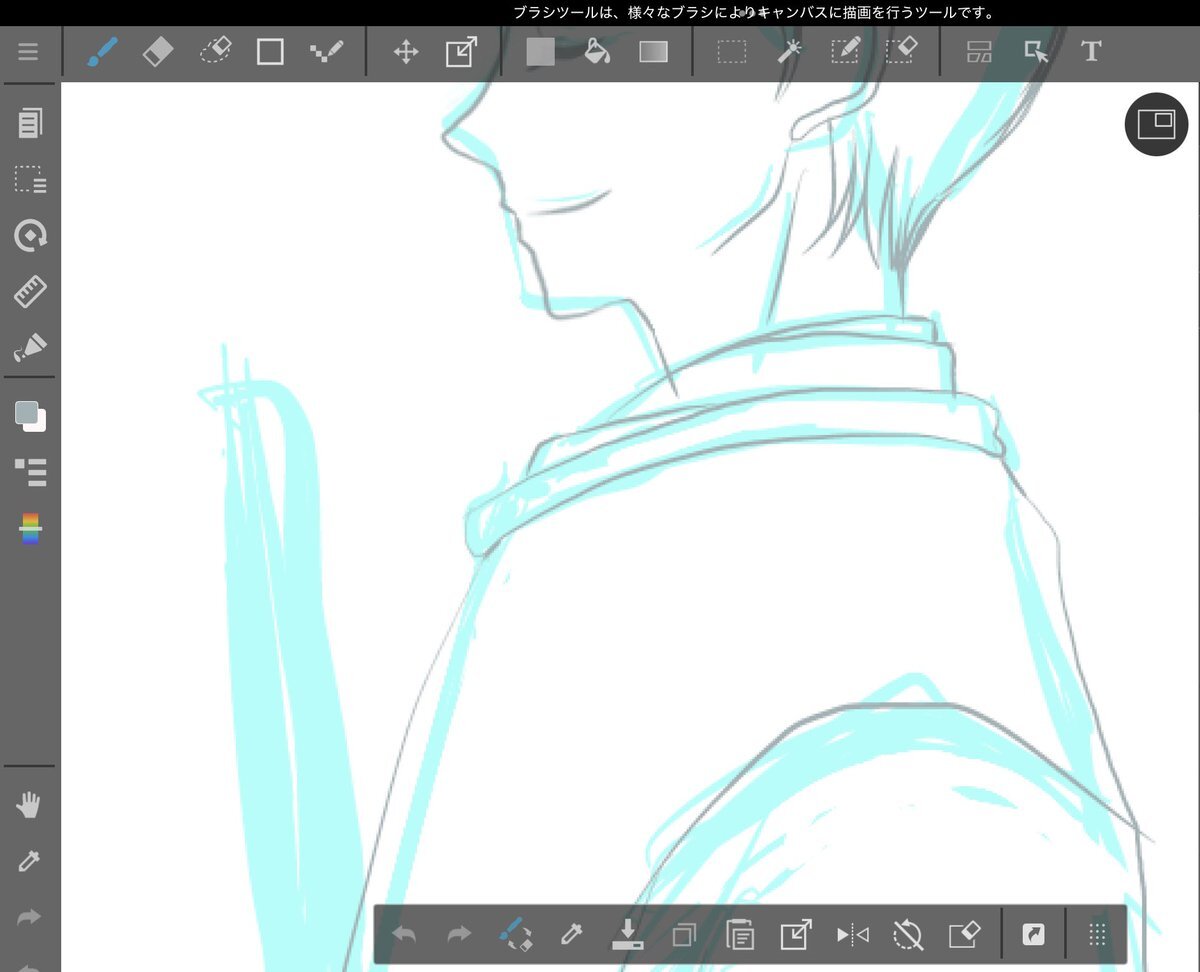Select the Brush tool
1200x972 pixels.
coord(102,52)
